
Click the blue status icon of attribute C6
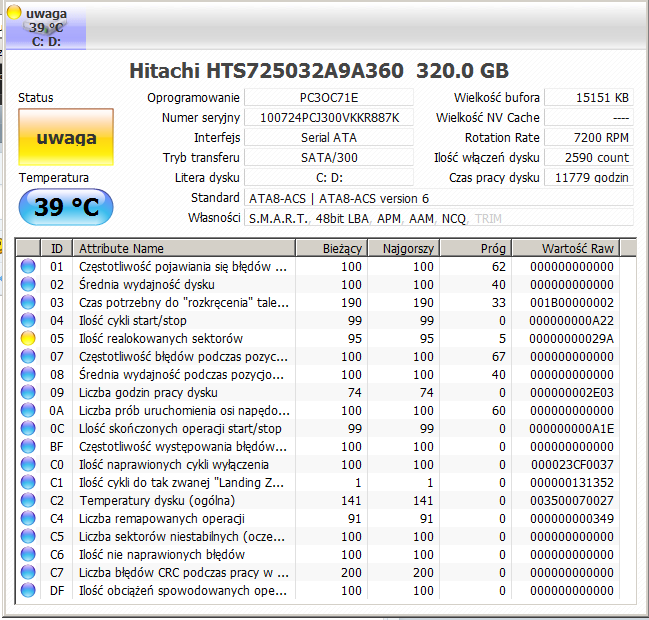pos(28,554)
